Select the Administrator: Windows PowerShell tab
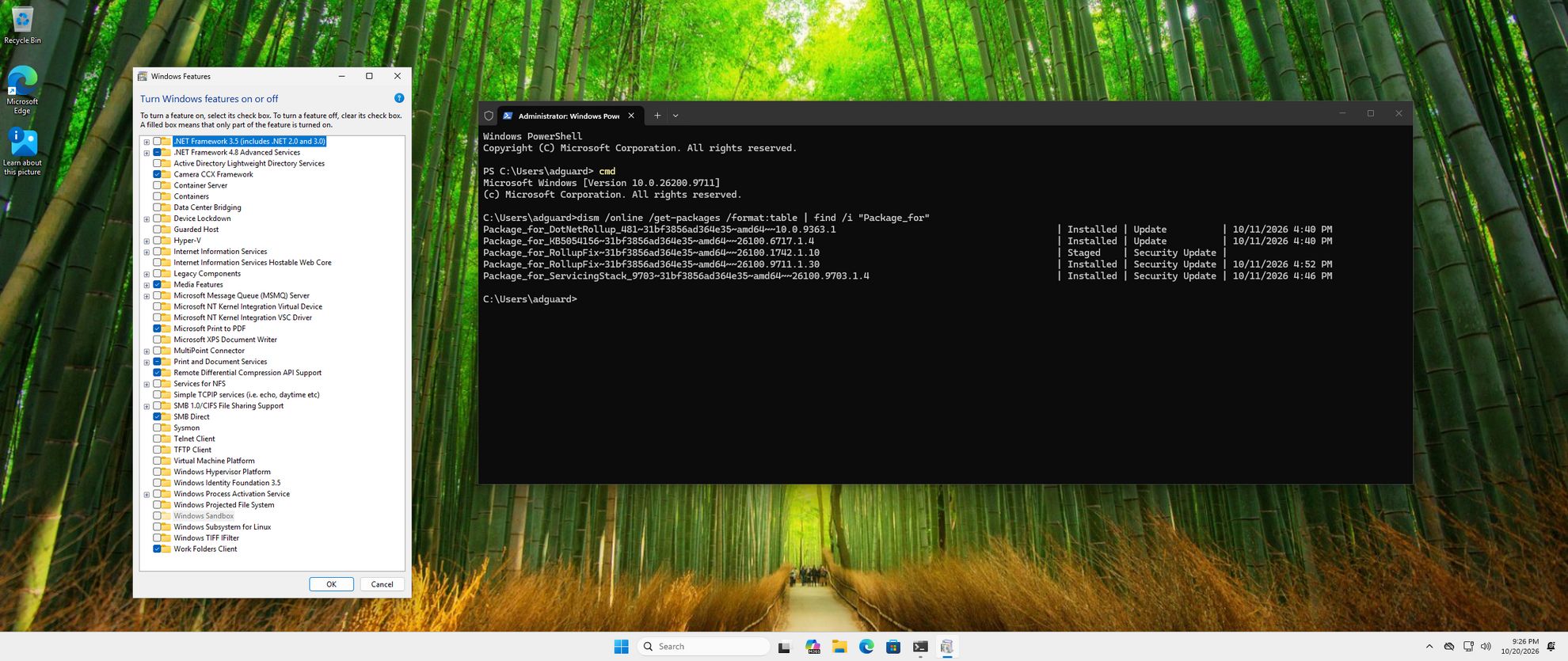 (569, 116)
